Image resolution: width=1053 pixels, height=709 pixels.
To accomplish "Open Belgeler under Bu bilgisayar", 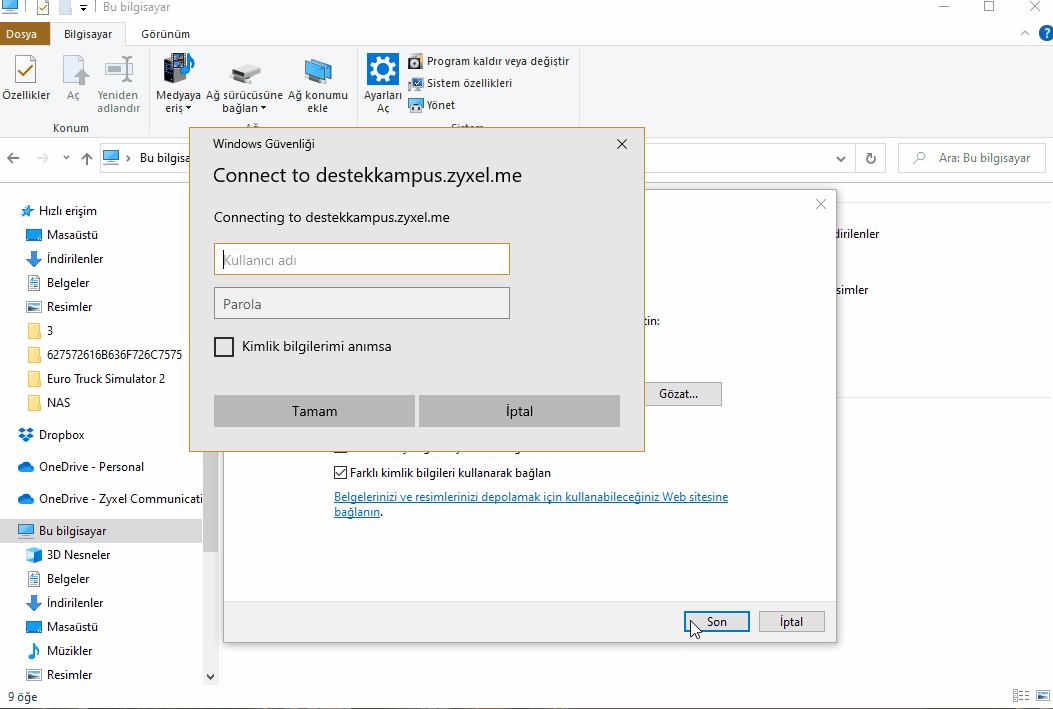I will tap(58, 579).
